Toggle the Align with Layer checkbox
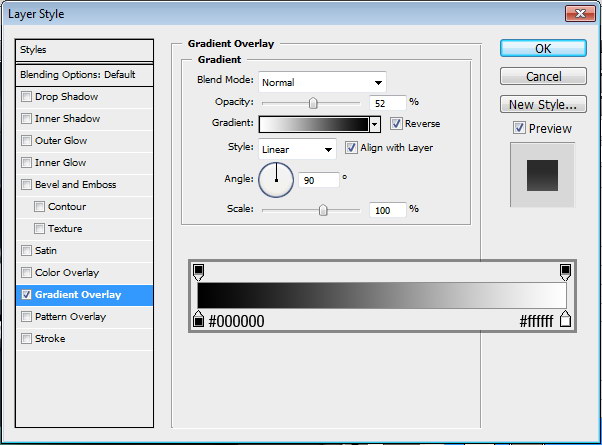 click(x=351, y=147)
